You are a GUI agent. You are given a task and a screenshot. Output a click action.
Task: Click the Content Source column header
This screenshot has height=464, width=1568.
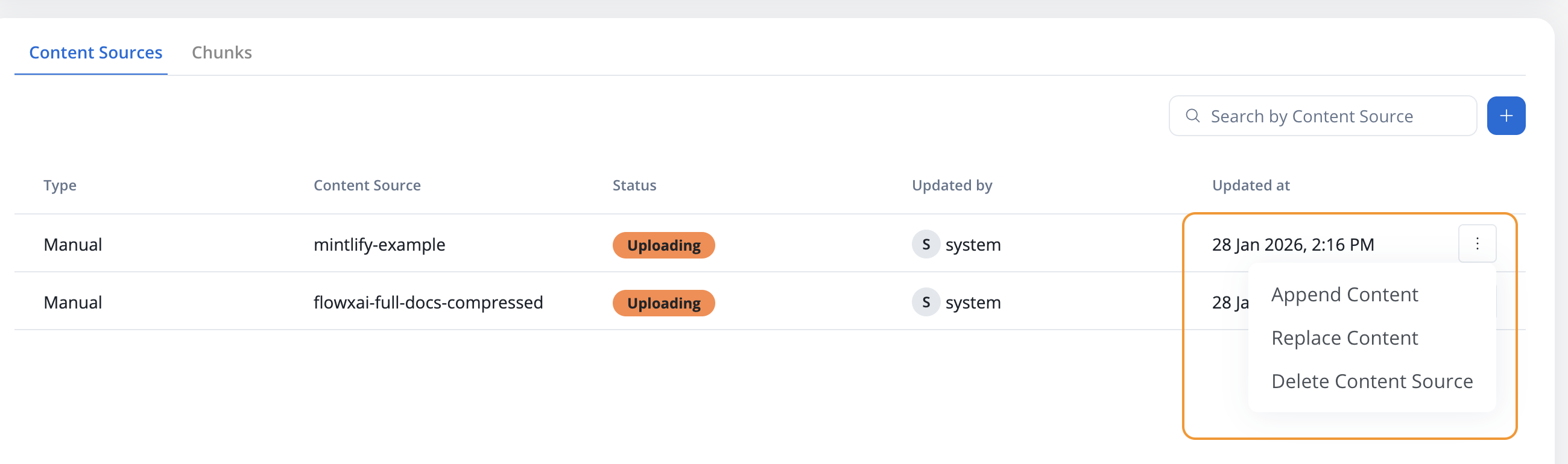367,186
